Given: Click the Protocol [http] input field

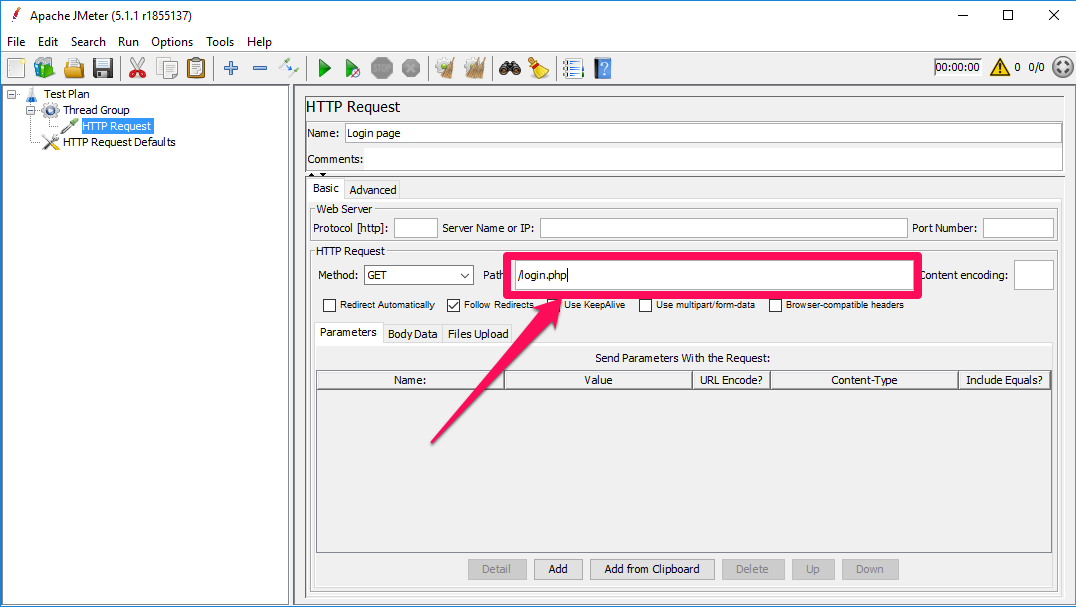Looking at the screenshot, I should [416, 228].
